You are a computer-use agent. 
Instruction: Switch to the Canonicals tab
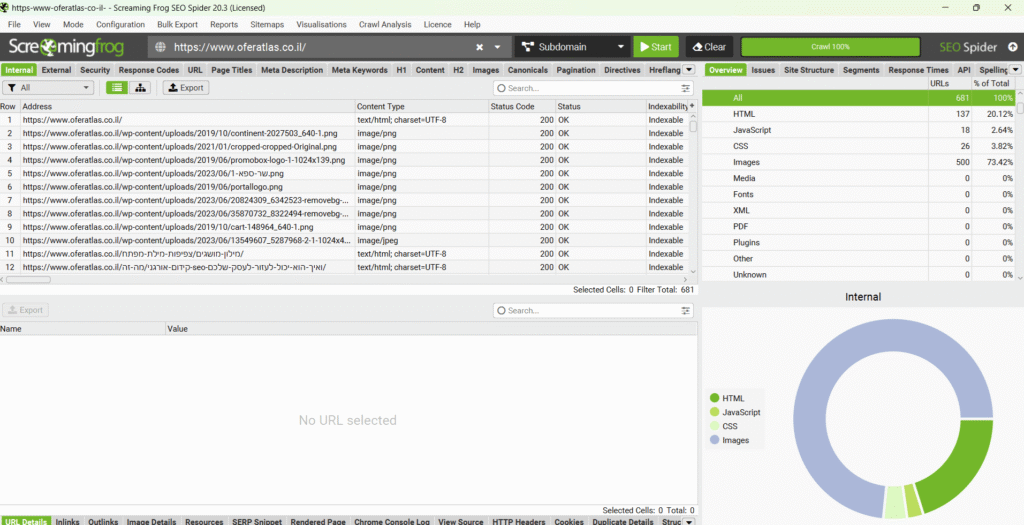pyautogui.click(x=528, y=70)
